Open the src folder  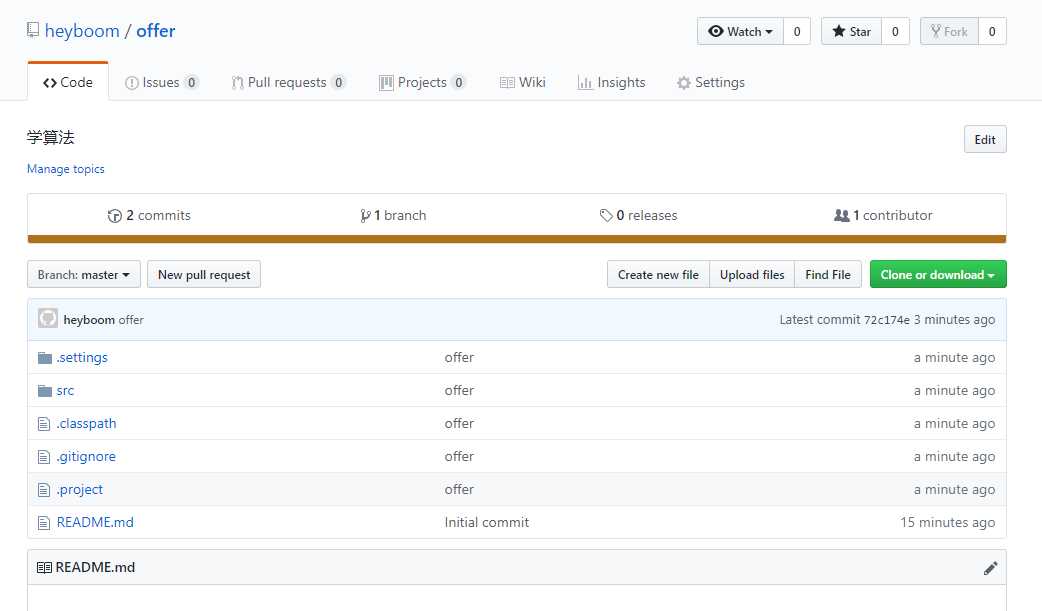(65, 391)
